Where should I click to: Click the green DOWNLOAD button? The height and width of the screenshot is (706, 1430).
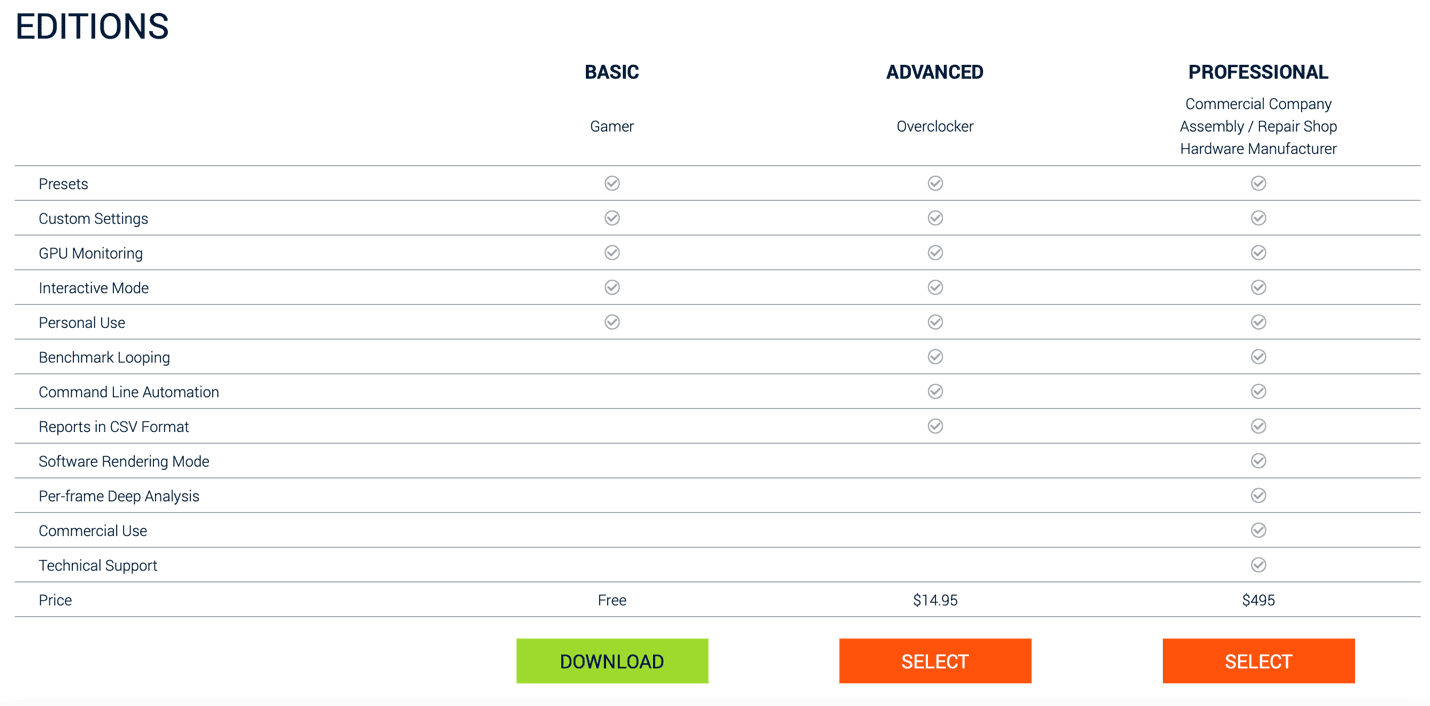pyautogui.click(x=612, y=661)
